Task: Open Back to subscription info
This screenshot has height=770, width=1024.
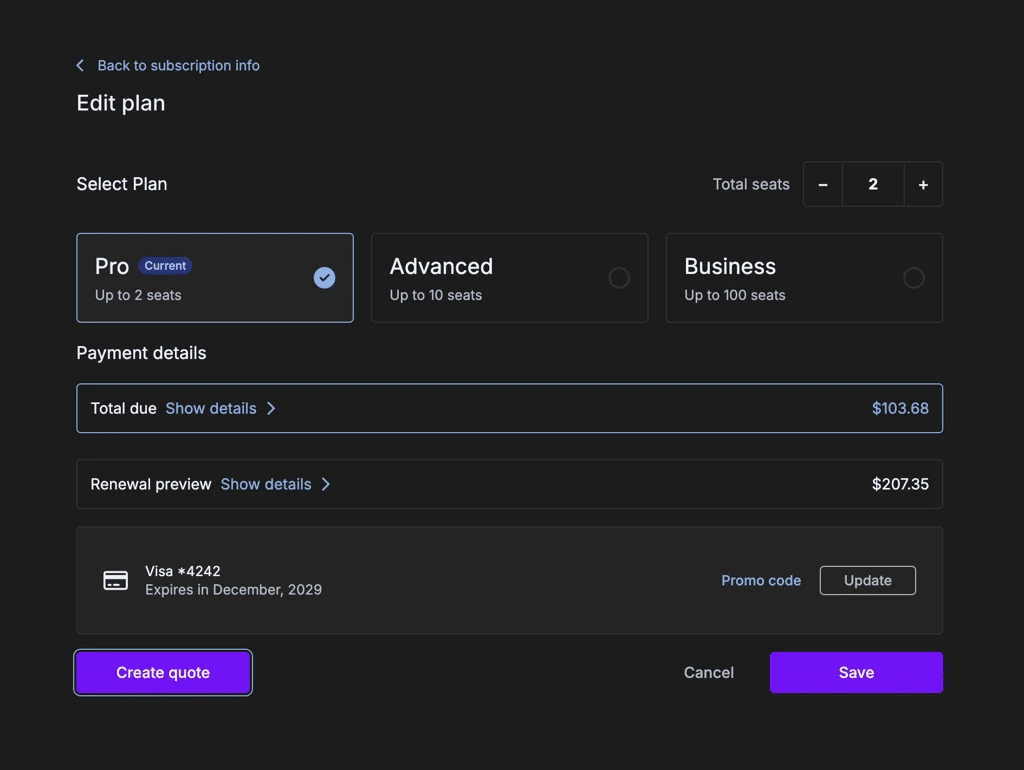Action: (177, 65)
